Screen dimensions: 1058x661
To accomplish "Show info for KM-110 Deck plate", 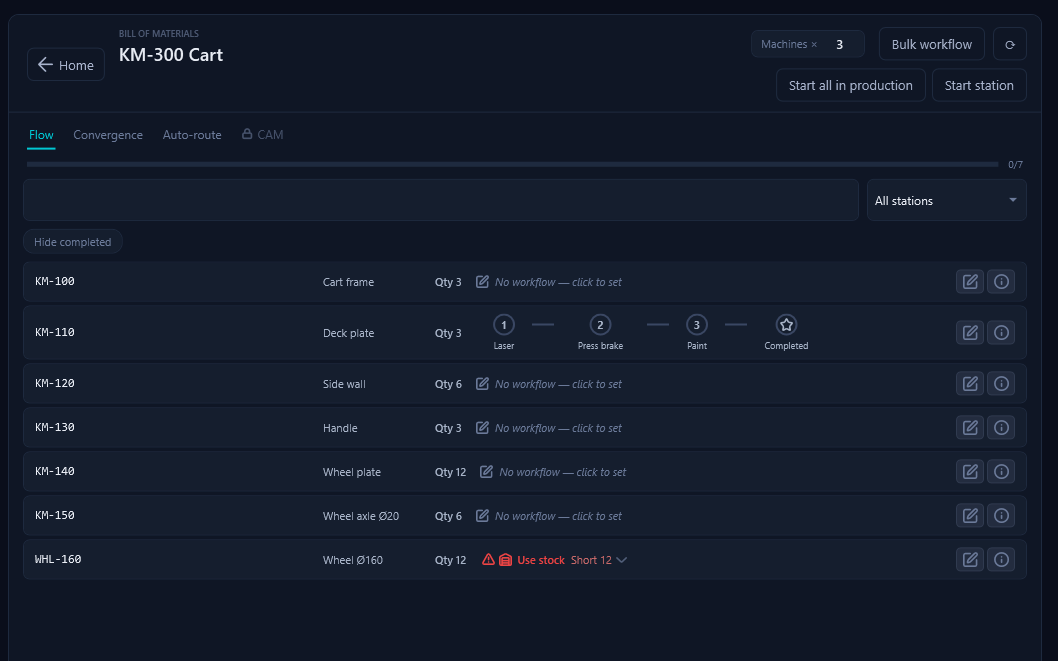I will (x=1001, y=333).
